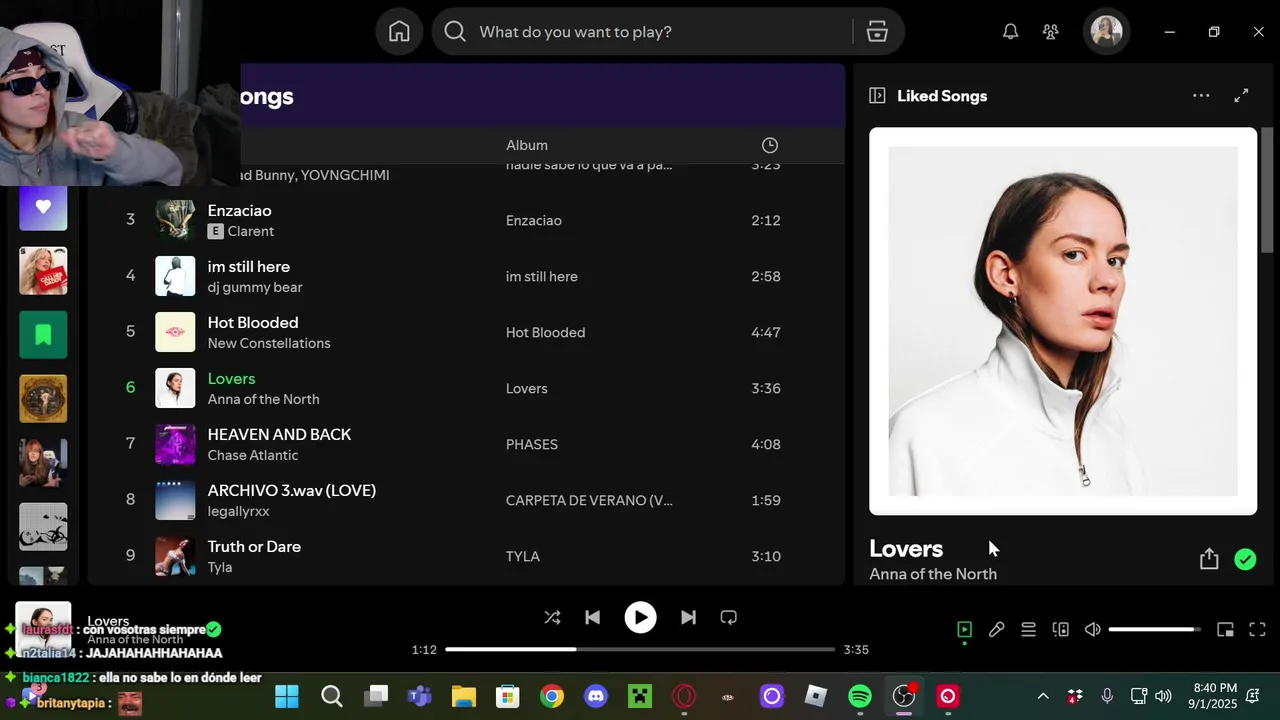The height and width of the screenshot is (720, 1280).
Task: Open the Liked Songs heart in the sidebar
Action: 43,207
